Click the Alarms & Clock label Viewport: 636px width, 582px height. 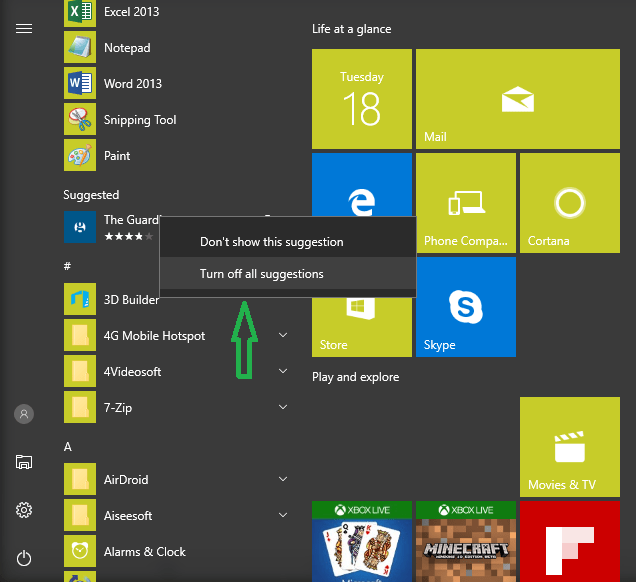click(x=145, y=552)
